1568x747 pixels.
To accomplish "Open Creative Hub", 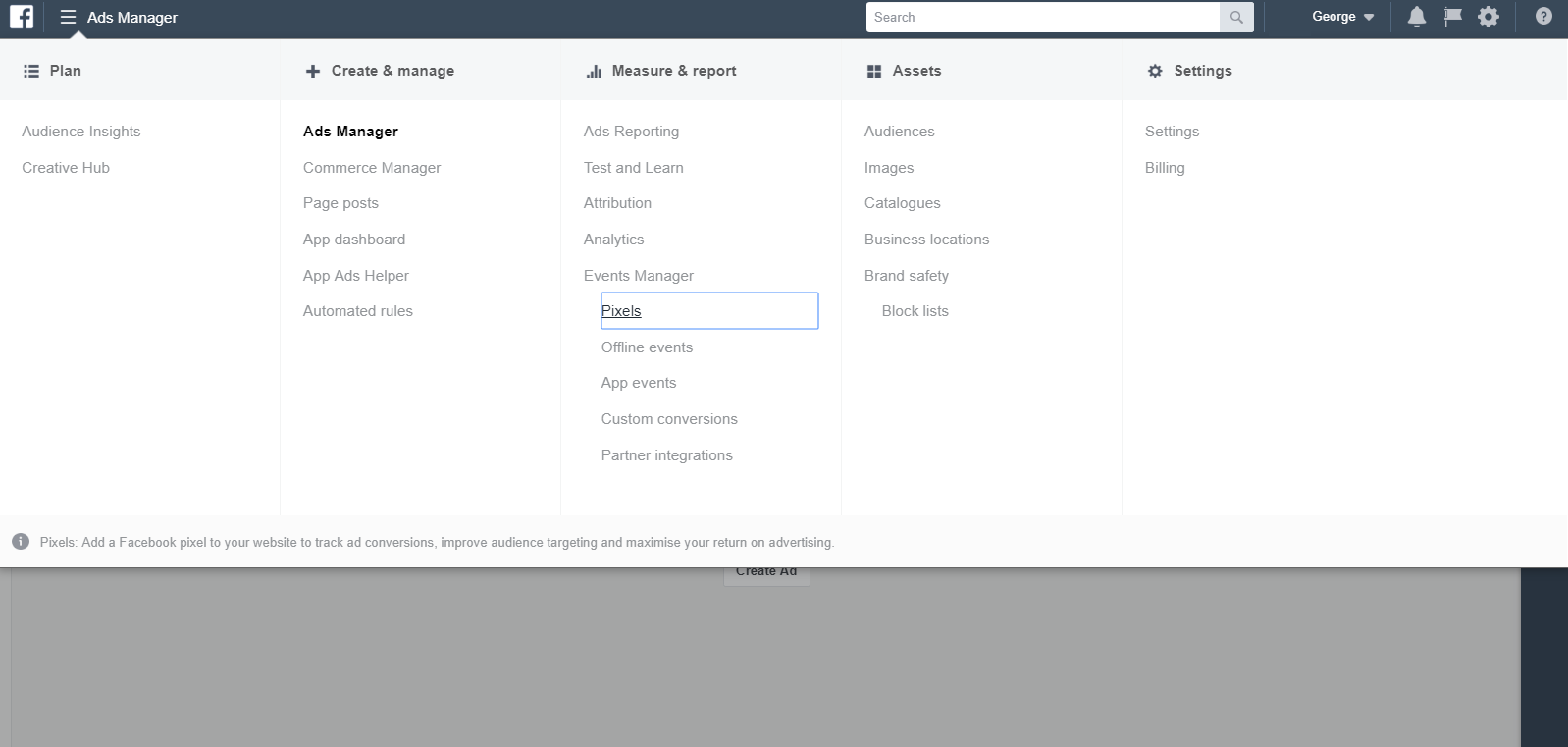I will [x=66, y=168].
